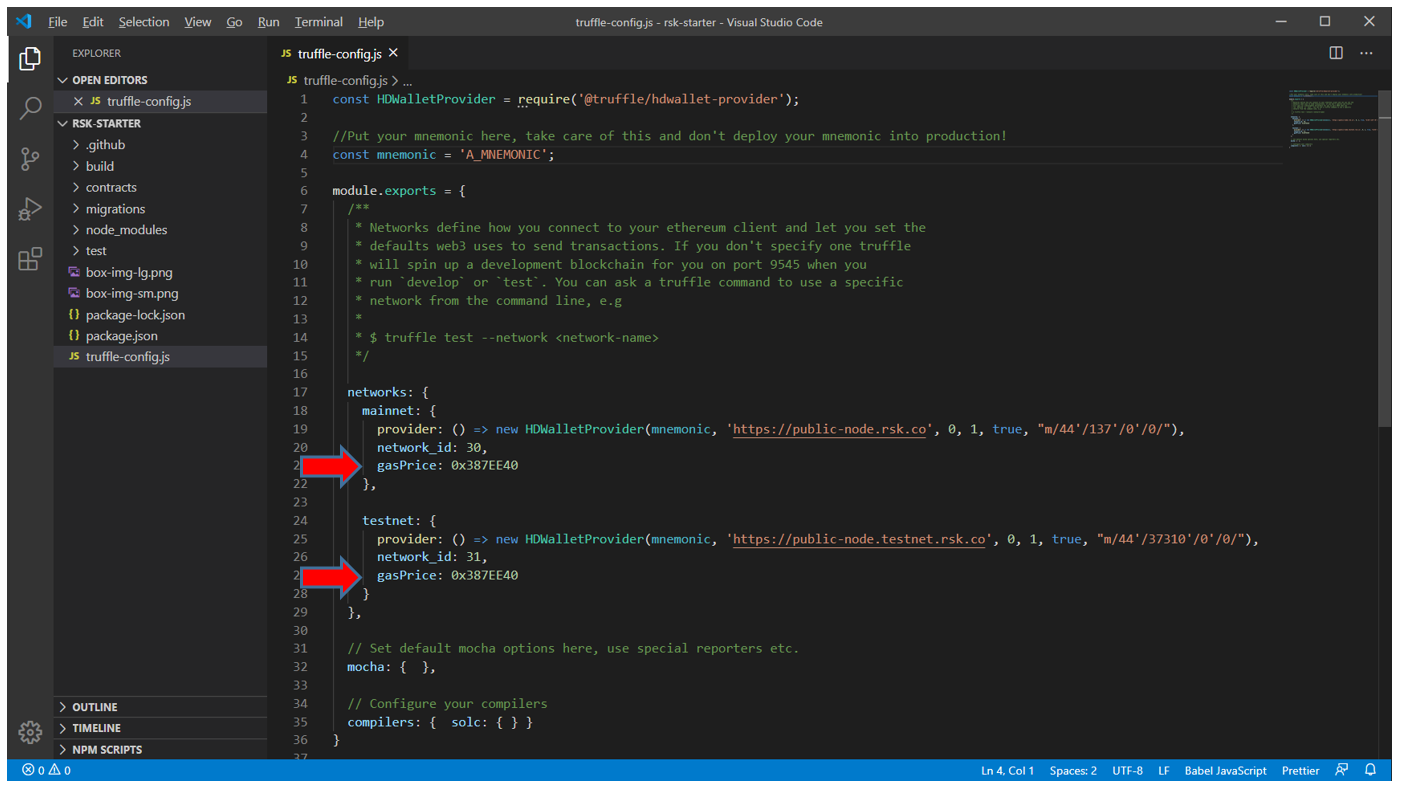Open the Help menu

pos(371,22)
